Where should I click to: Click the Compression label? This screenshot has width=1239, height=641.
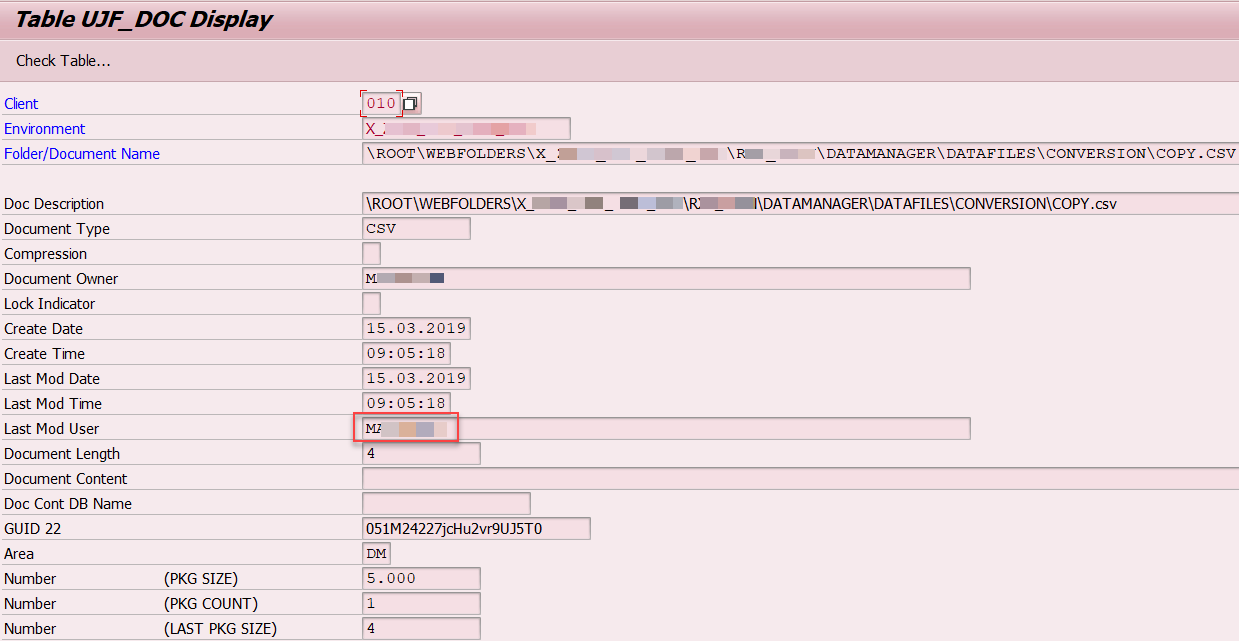click(x=45, y=254)
